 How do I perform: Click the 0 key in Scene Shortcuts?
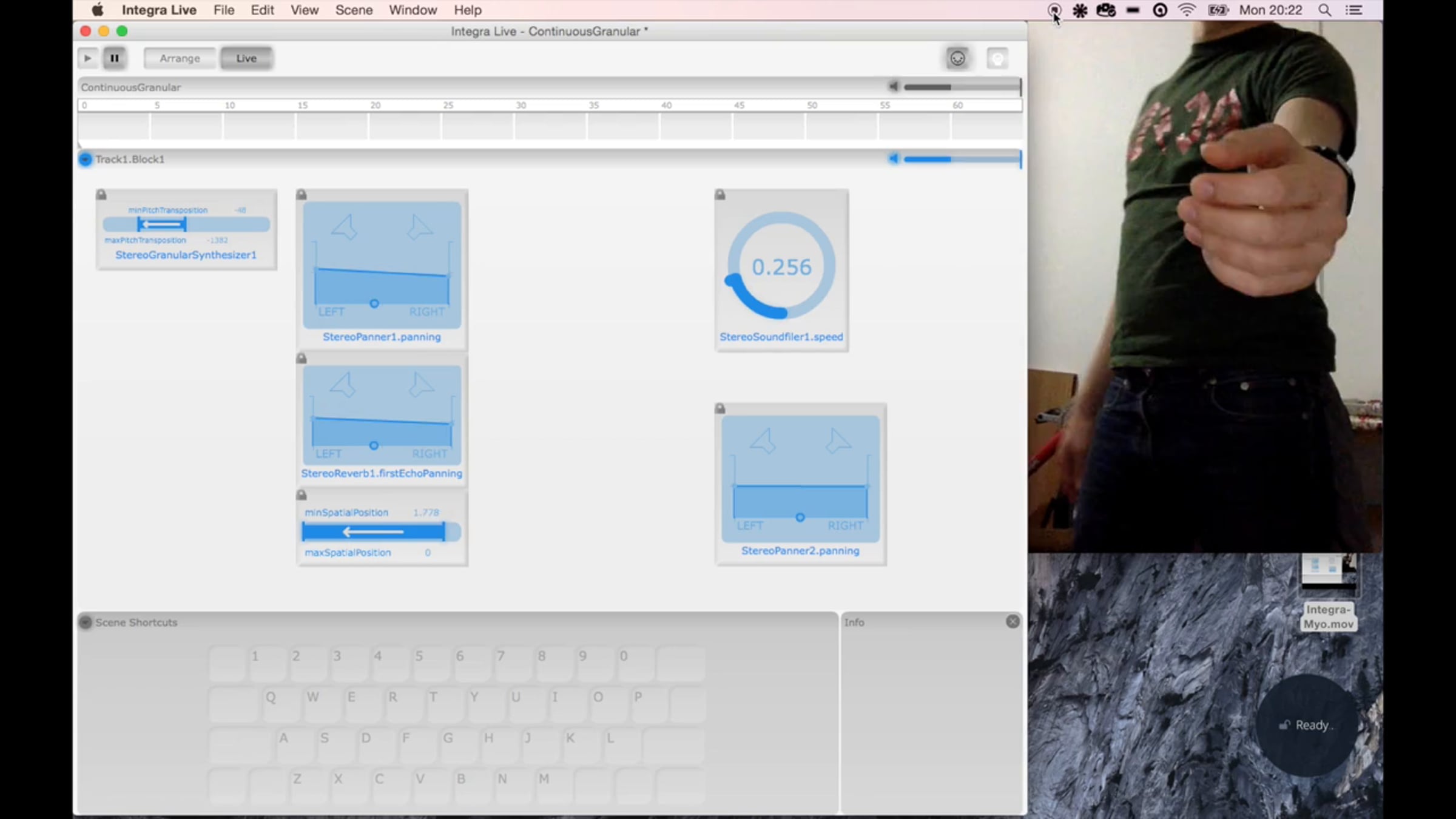tap(635, 663)
